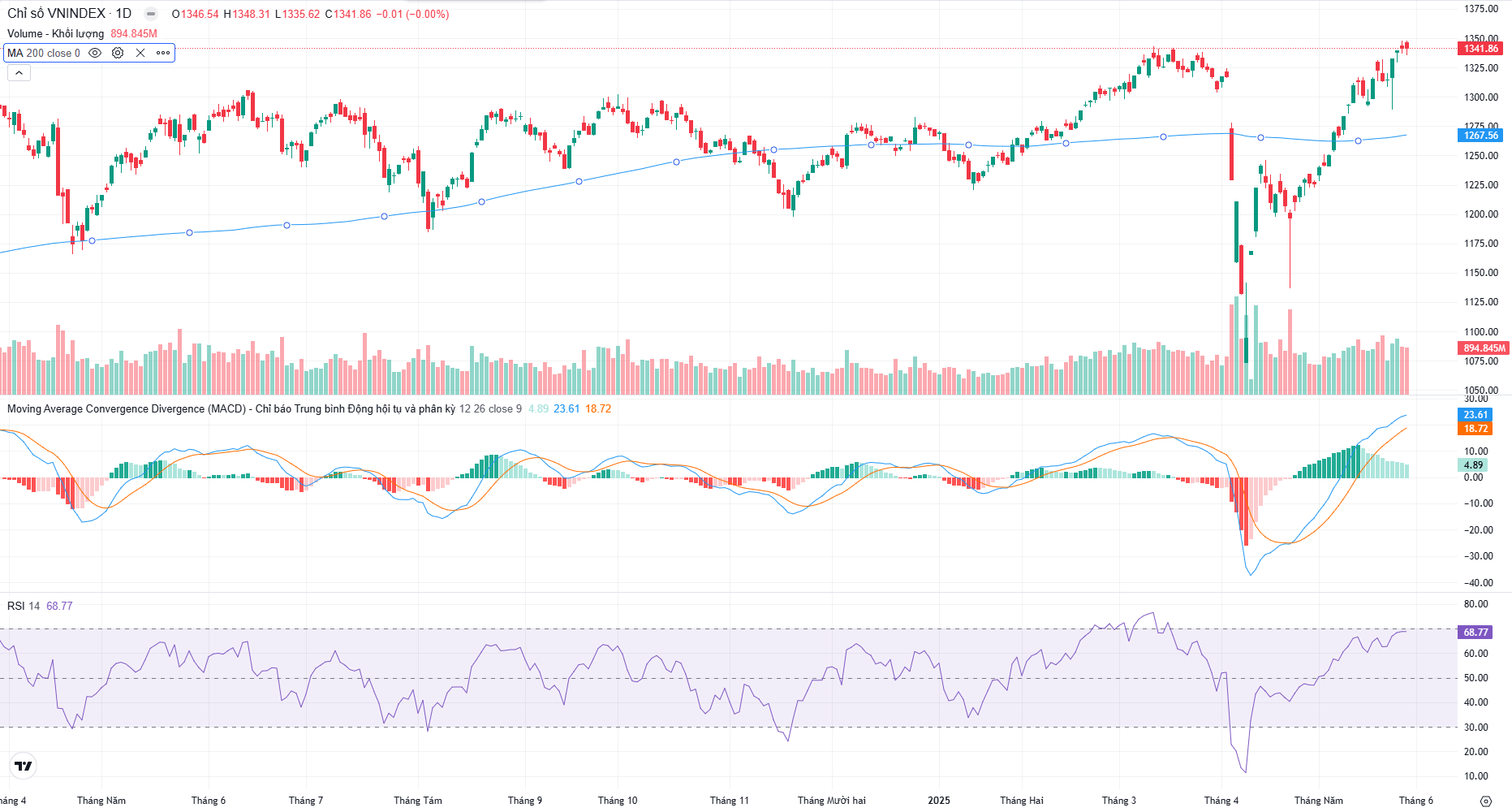The height and width of the screenshot is (812, 1512).
Task: Open settings gear for MA 200 indicator
Action: 118,53
